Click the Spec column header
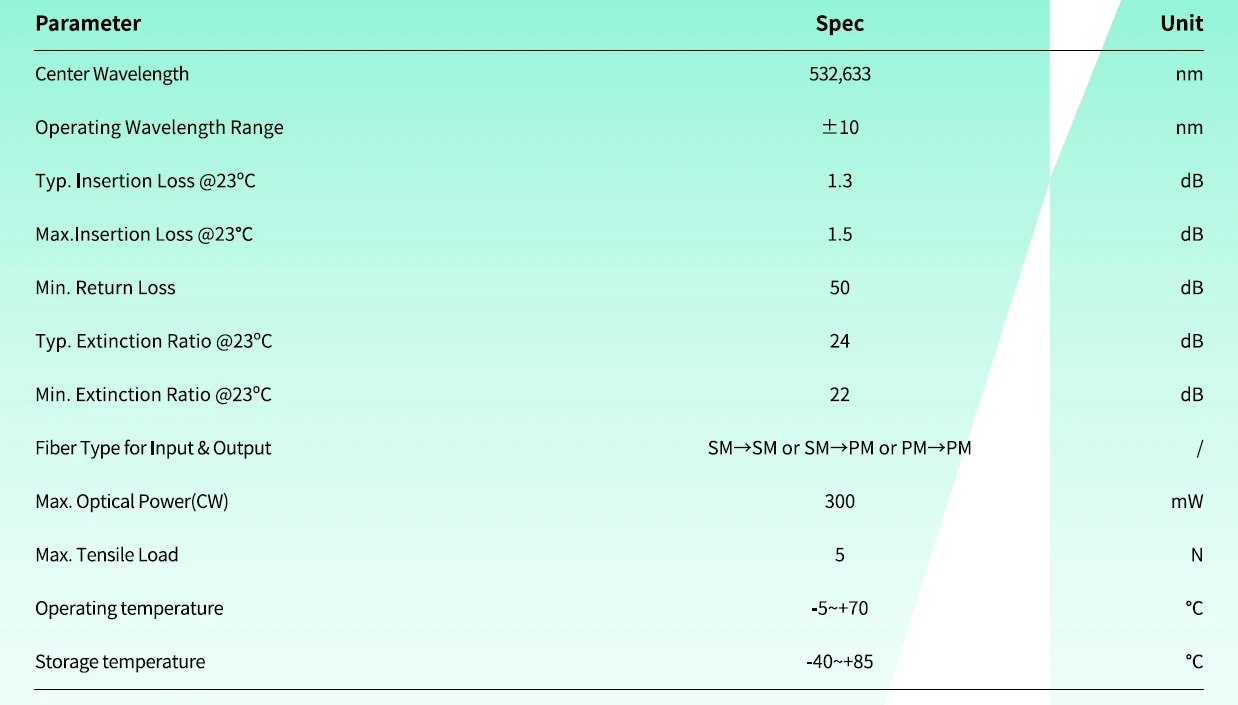Screen dimensions: 1238x705 pos(839,23)
